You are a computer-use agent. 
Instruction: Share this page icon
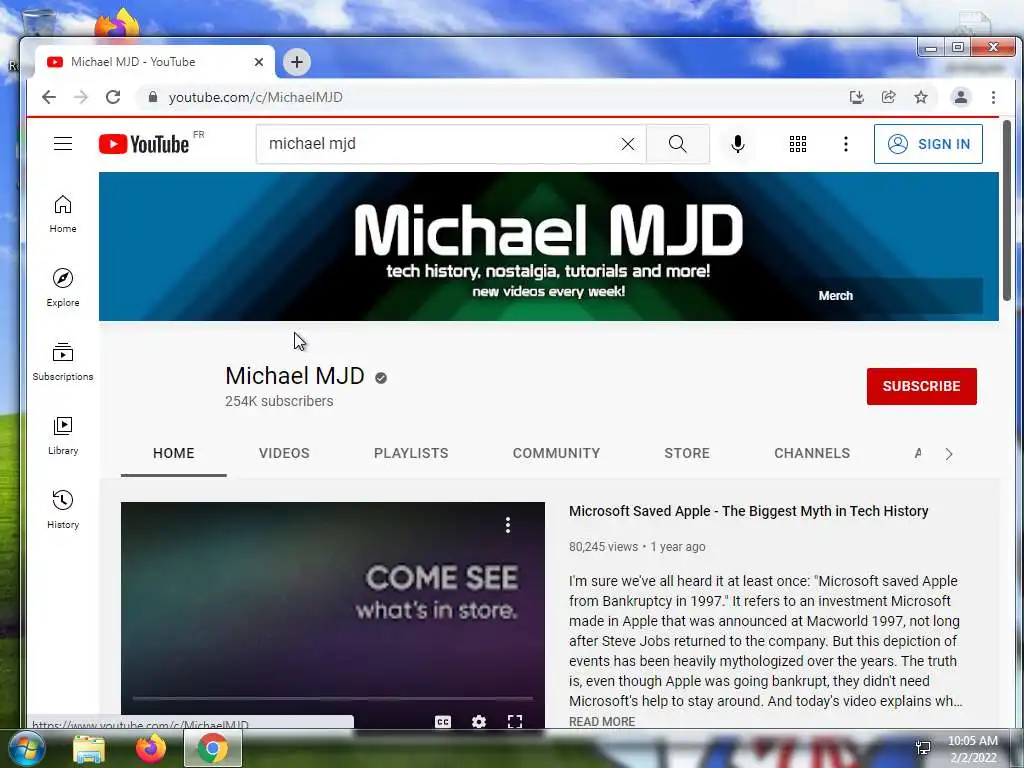click(x=889, y=97)
